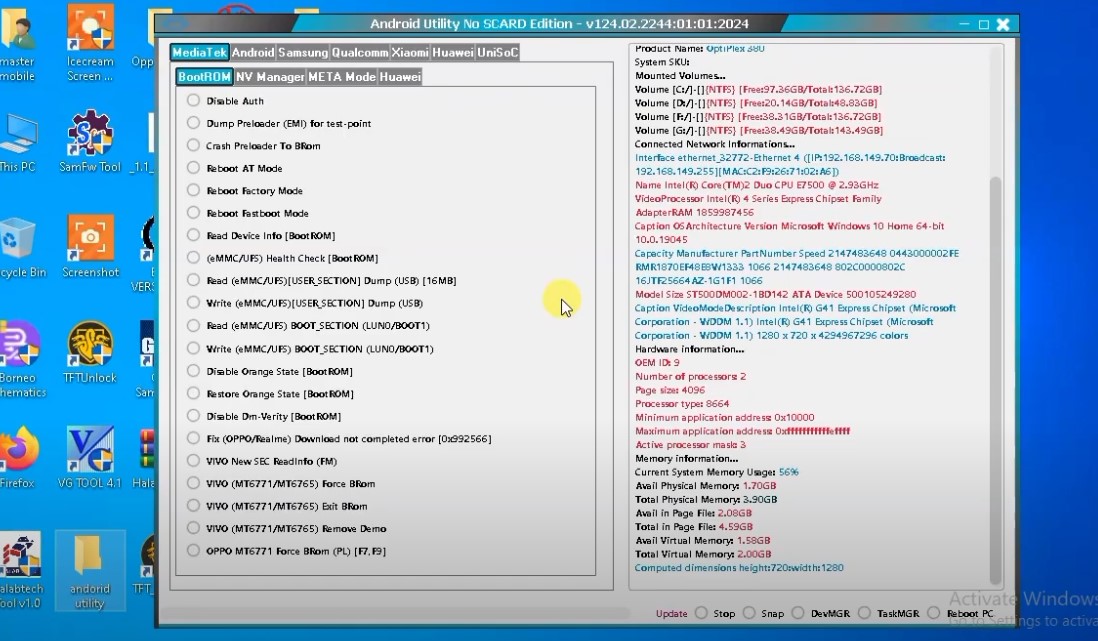Screen dimensions: 1098x641
Task: Open the andorid utility folder
Action: click(90, 571)
